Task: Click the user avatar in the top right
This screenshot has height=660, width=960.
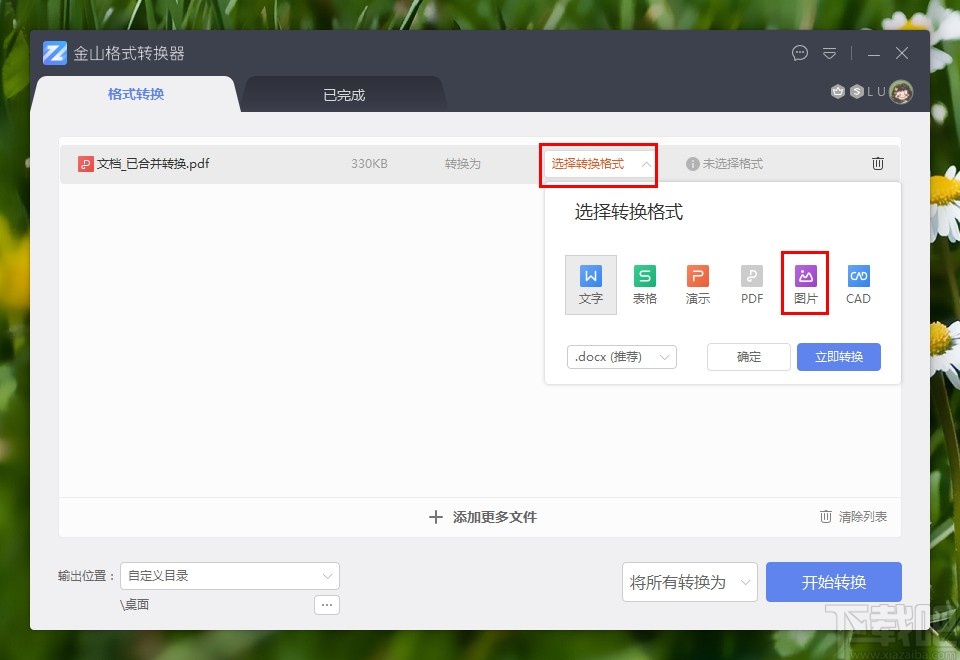Action: [x=901, y=91]
